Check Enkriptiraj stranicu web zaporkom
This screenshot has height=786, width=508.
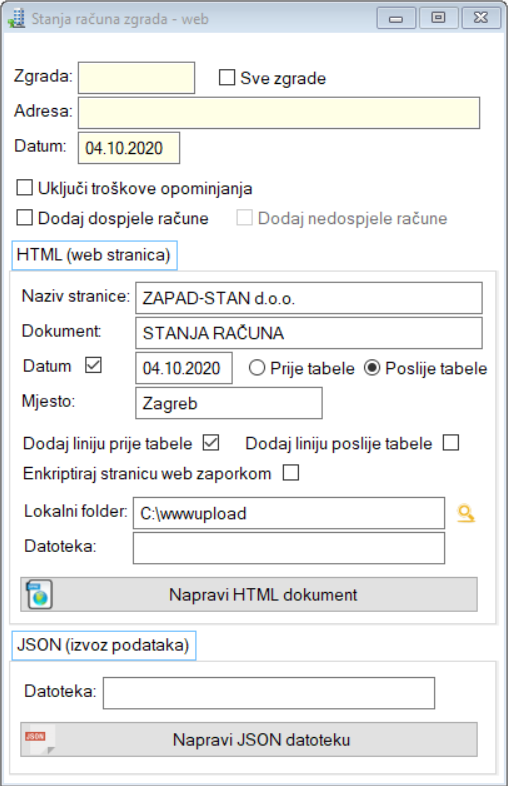291,473
